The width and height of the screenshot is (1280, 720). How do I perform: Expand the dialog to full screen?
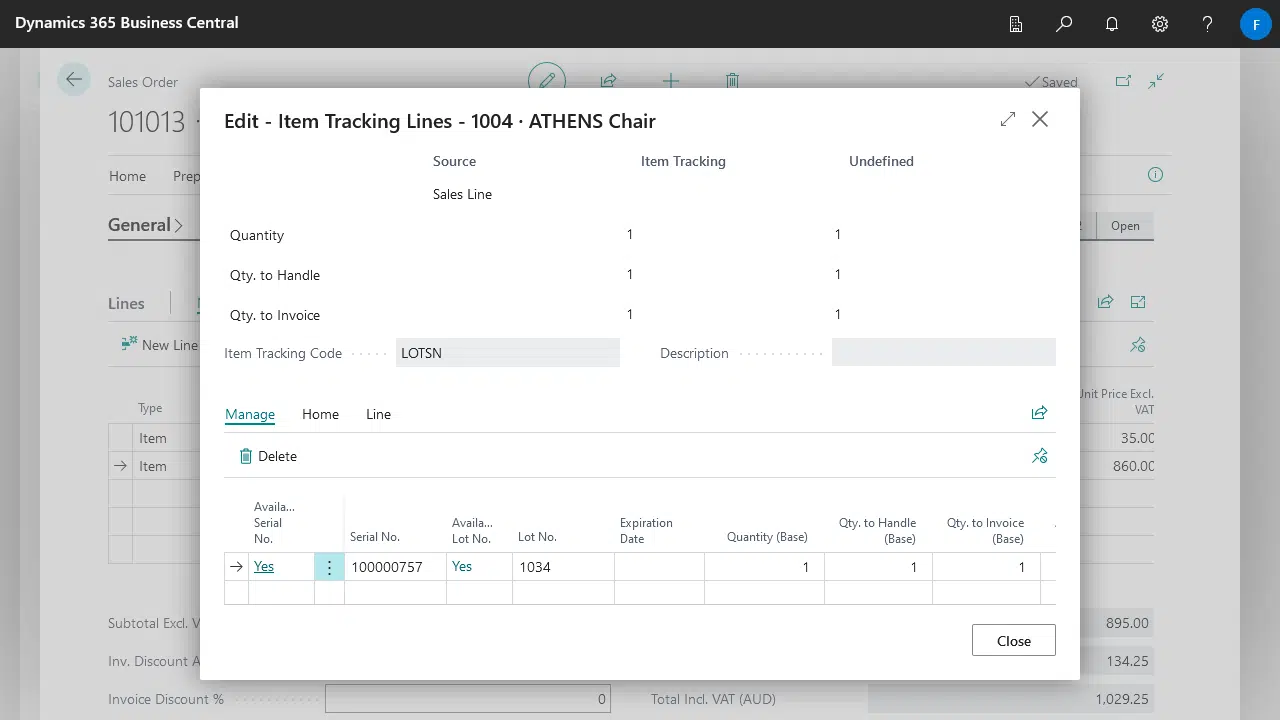[1007, 120]
